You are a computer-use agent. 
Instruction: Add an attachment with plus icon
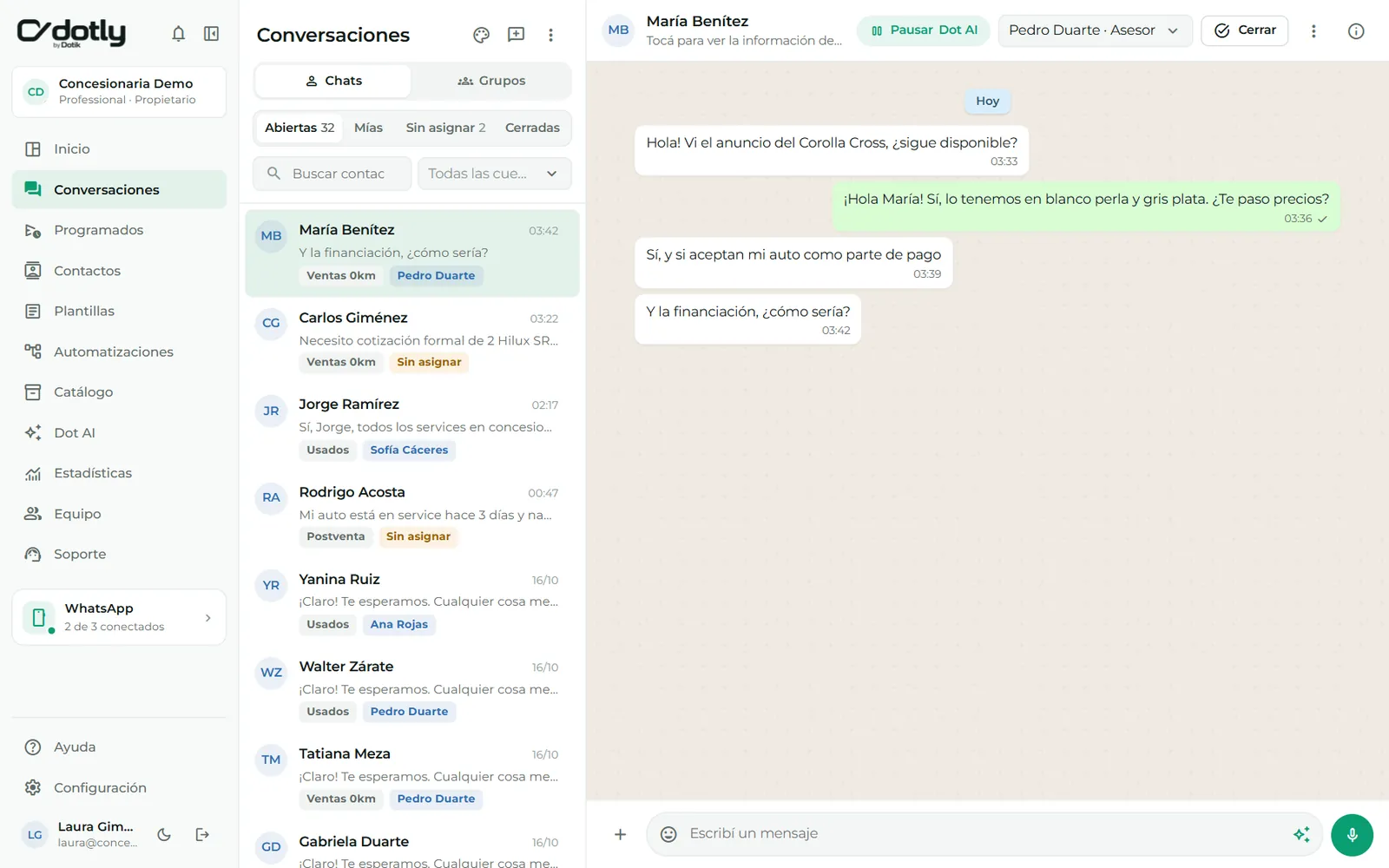coord(620,834)
